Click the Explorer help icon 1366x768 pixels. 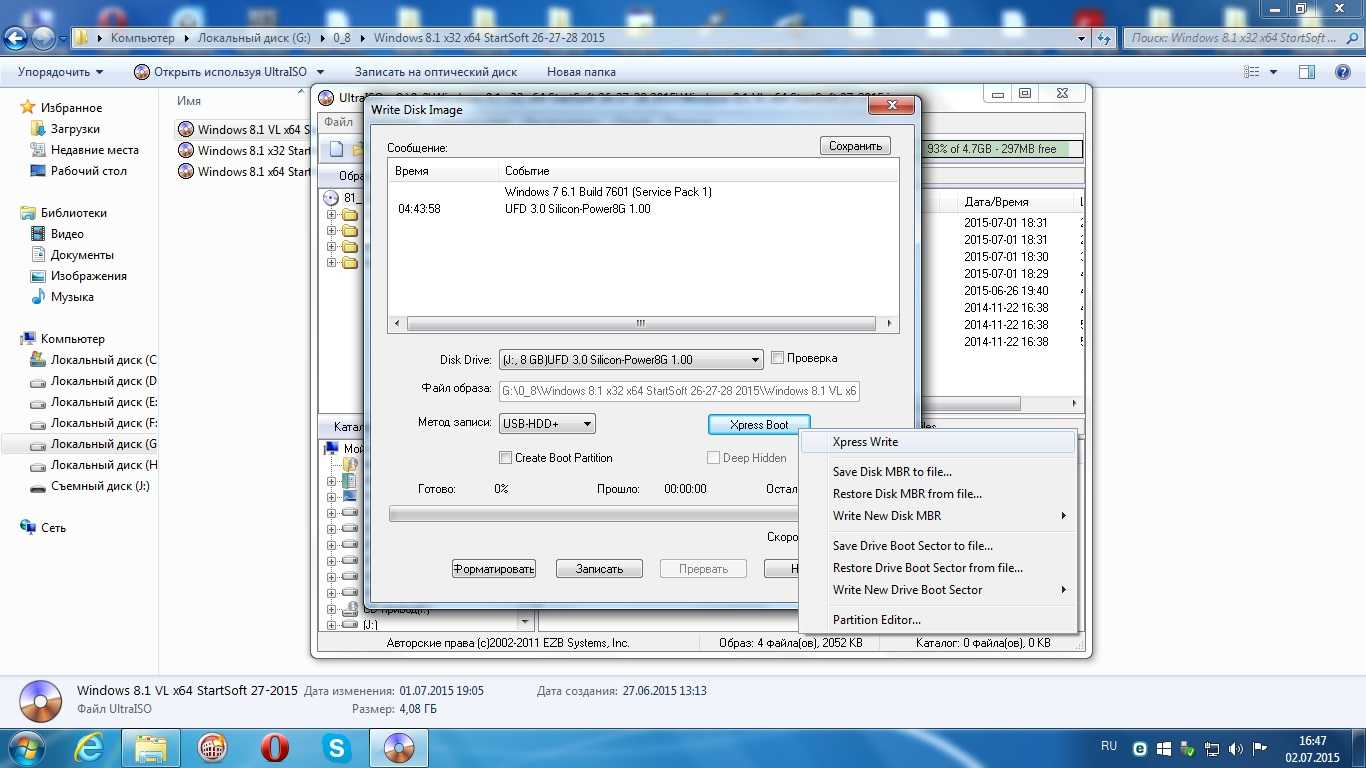1343,72
